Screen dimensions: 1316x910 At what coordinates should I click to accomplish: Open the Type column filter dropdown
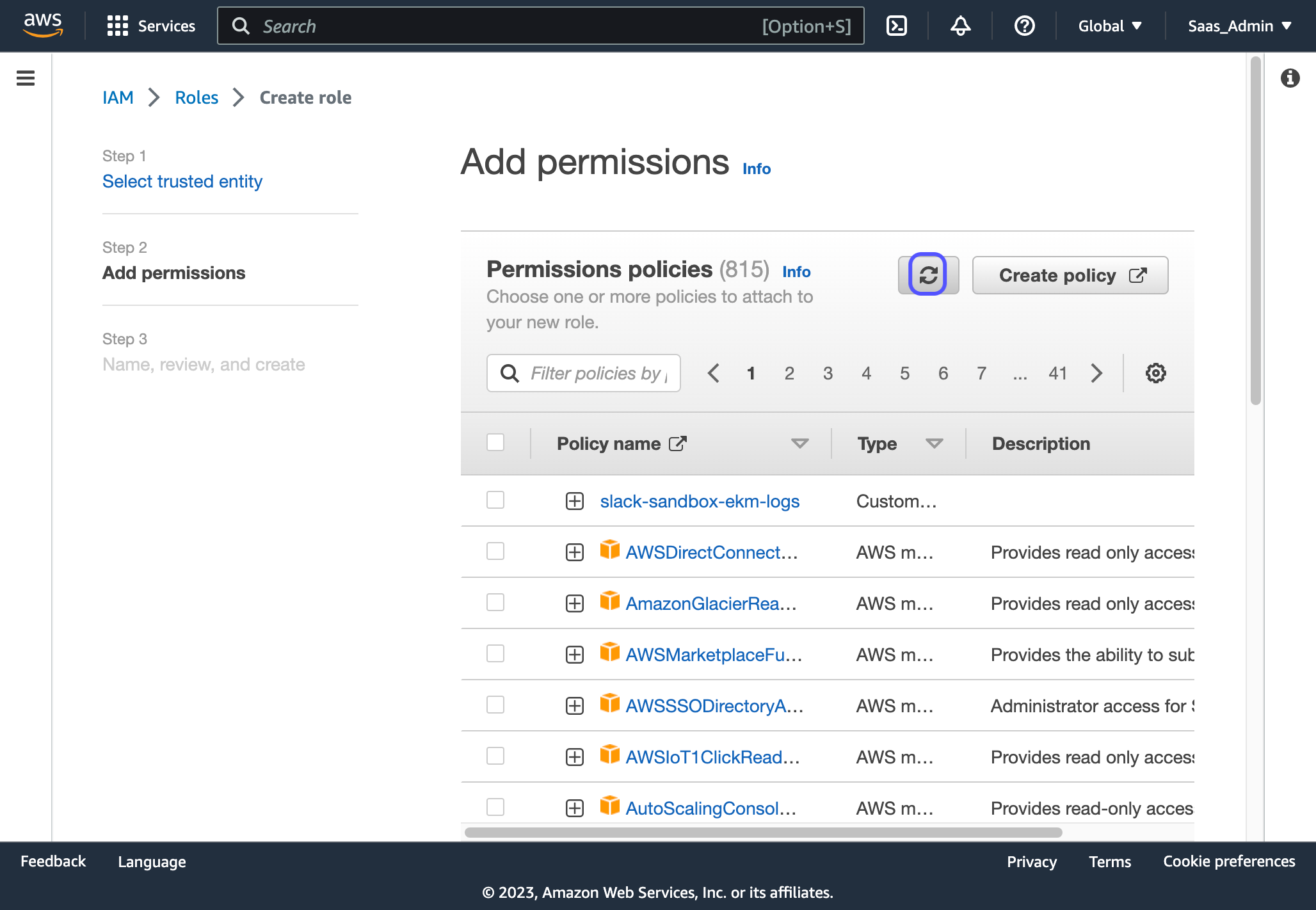[934, 443]
